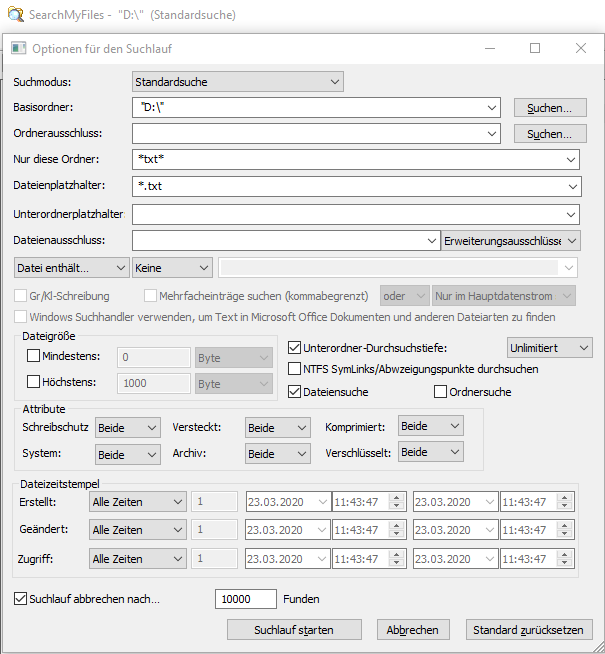The image size is (605, 654).
Task: Expand the Basisordner path dropdown
Action: (x=492, y=108)
